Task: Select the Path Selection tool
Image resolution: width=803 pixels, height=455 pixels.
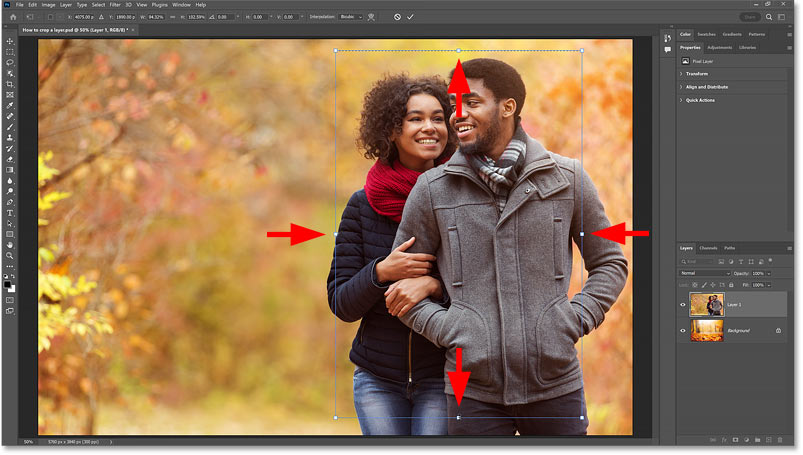Action: coord(10,224)
